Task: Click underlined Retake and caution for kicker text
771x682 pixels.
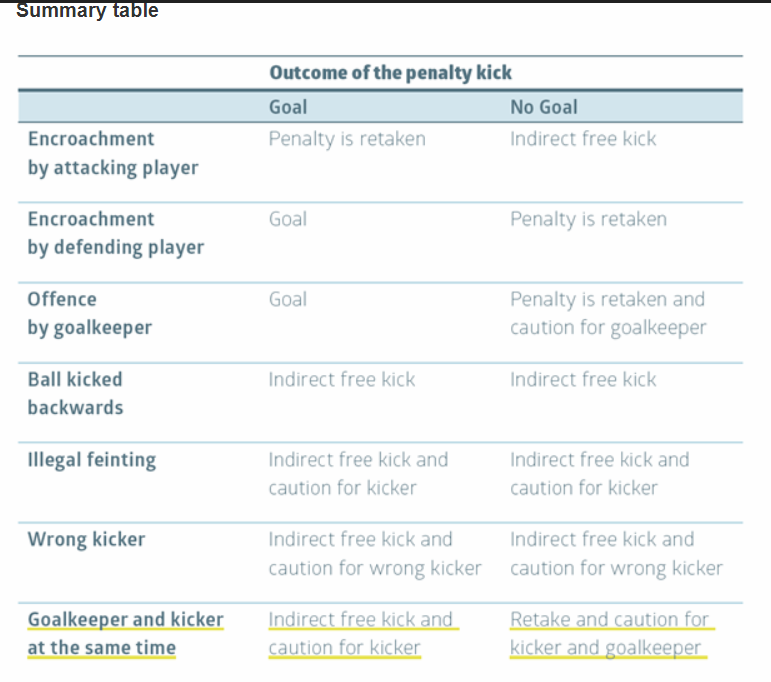Action: pyautogui.click(x=612, y=633)
